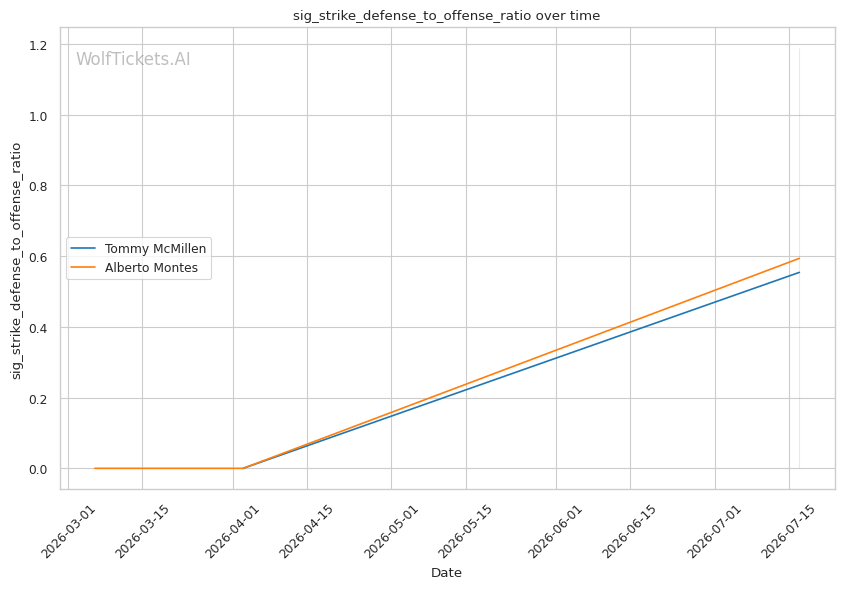Select Alberto Montes legend entry
Image resolution: width=844 pixels, height=589 pixels.
point(151,268)
